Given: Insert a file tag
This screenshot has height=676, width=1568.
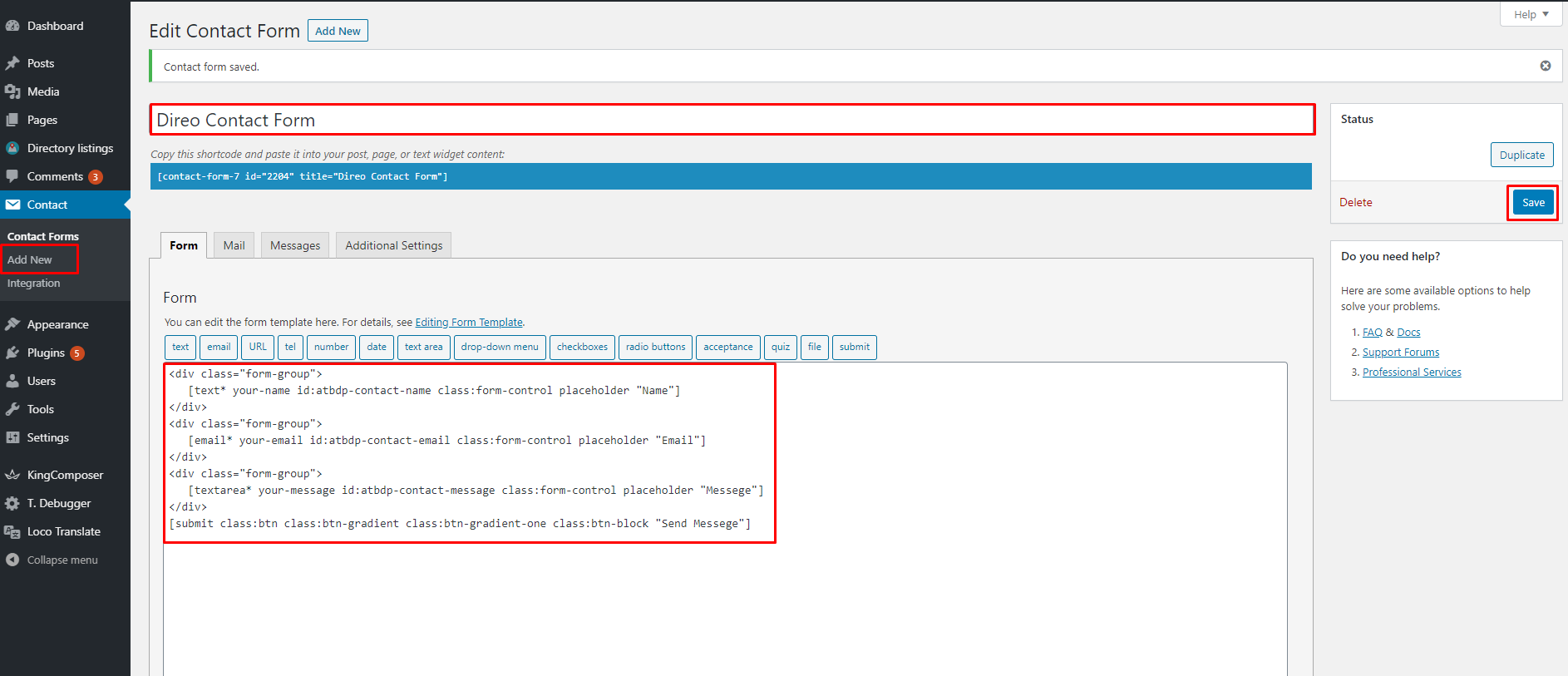Looking at the screenshot, I should [815, 347].
